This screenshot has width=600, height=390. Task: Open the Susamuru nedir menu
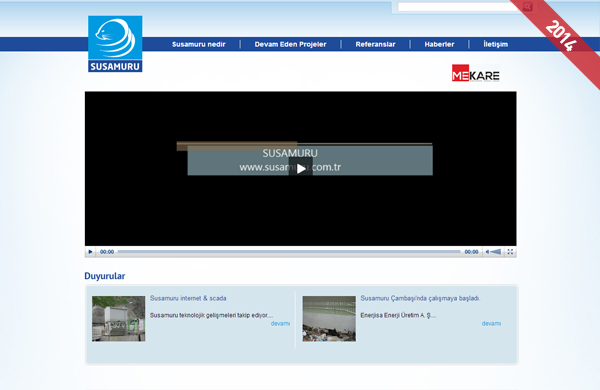pos(199,44)
